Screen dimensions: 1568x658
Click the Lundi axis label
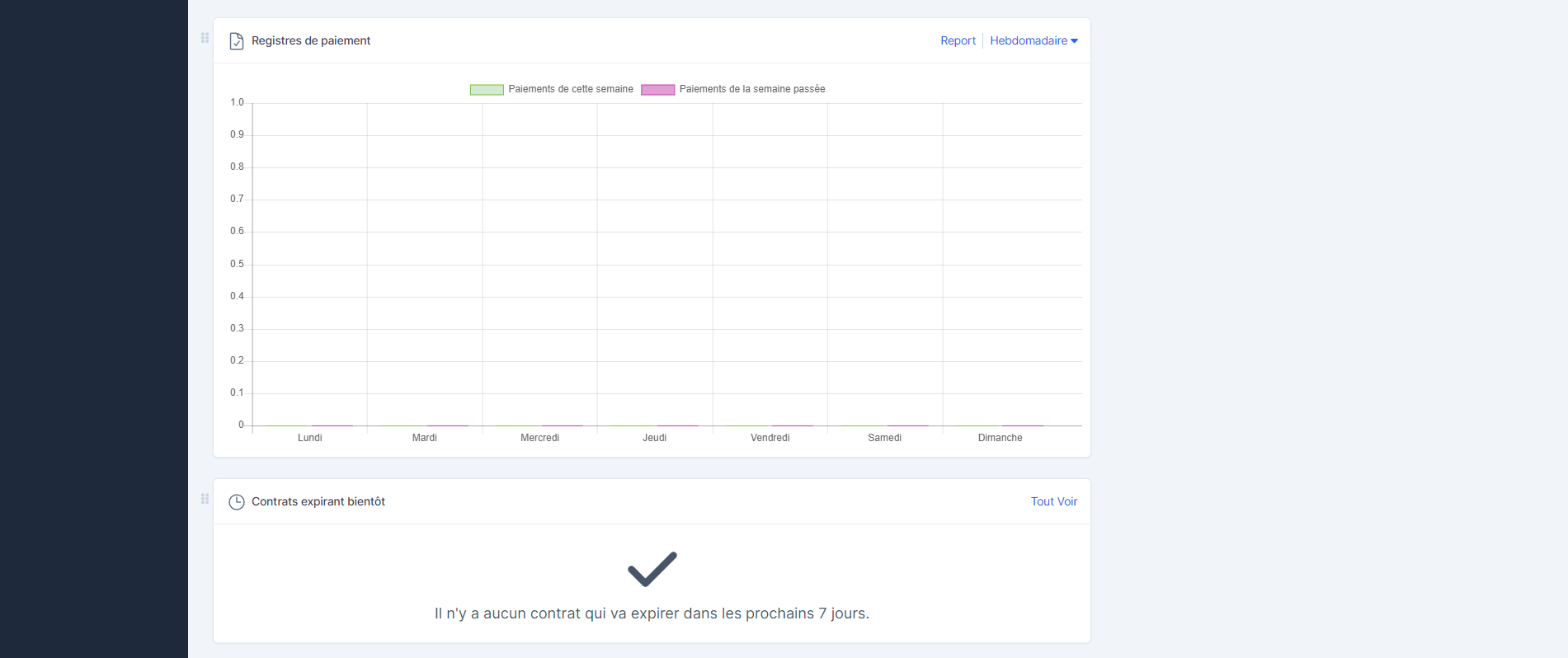click(310, 438)
